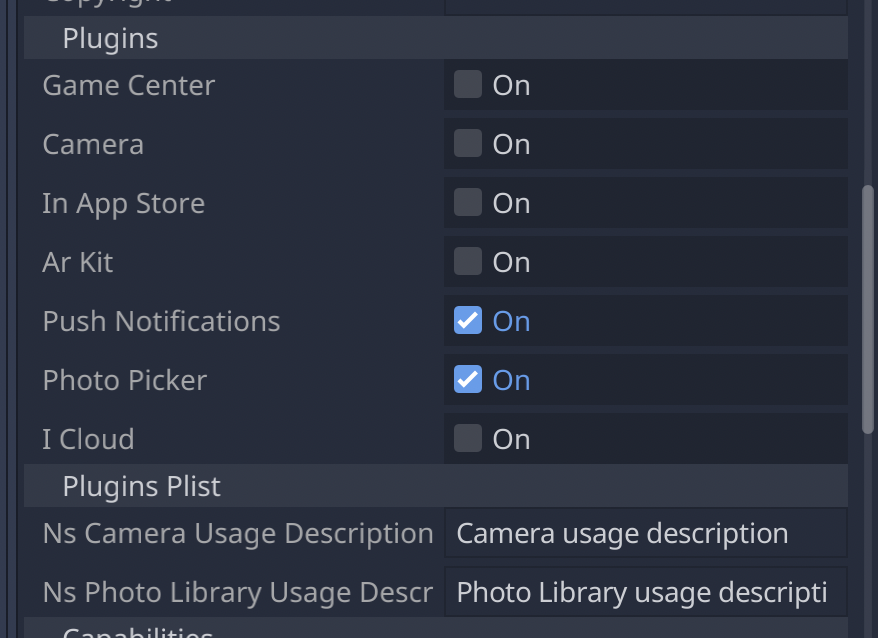Enable the Camera plugin
Viewport: 878px width, 638px height.
tap(467, 143)
